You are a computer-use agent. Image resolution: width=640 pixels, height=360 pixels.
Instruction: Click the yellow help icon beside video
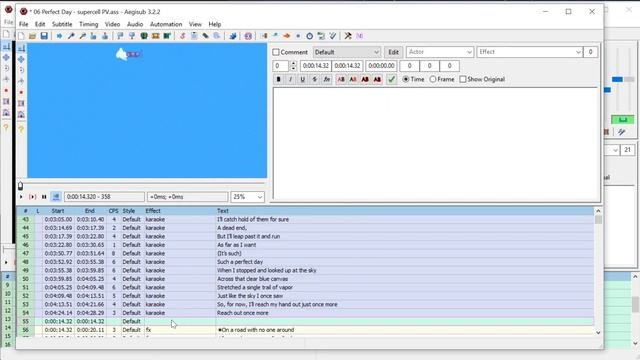coord(21,129)
